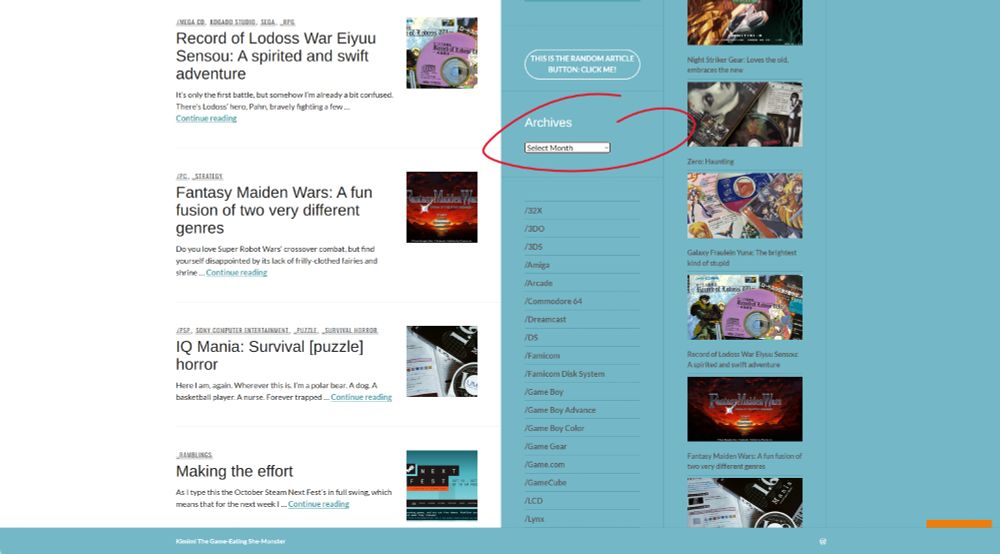This screenshot has height=554, width=1000.
Task: Select the Sony Computer Entertainment tag
Action: pyautogui.click(x=242, y=331)
